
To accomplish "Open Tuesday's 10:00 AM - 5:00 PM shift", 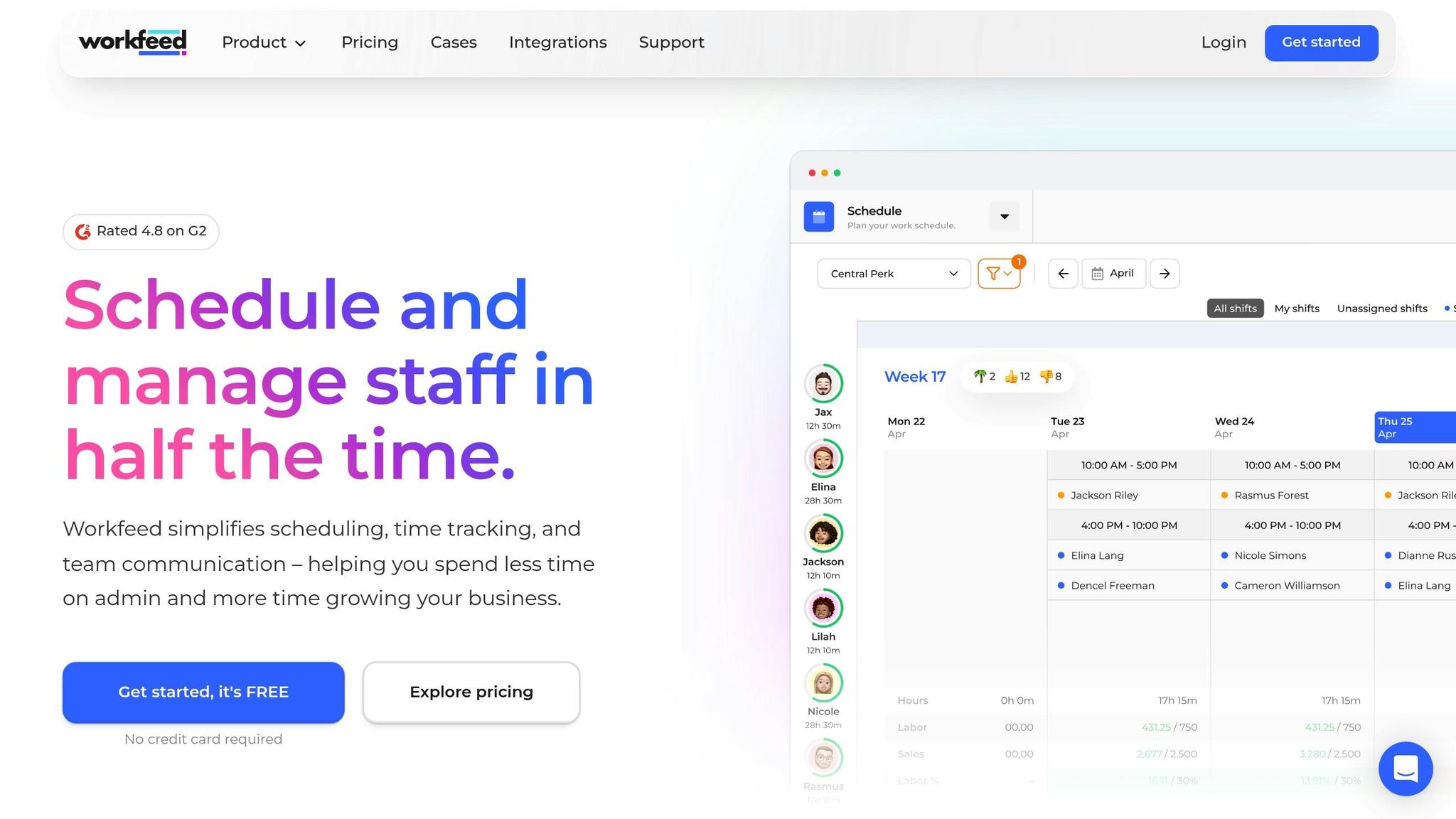I will point(1129,466).
